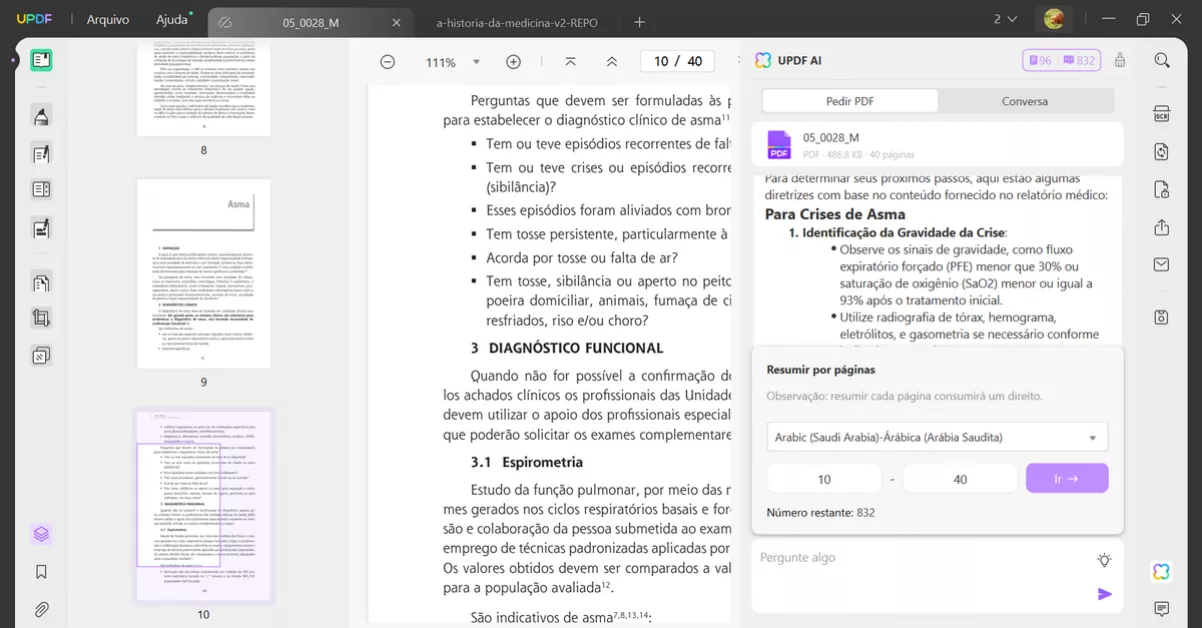
Task: Open the Ajuda menu
Action: tap(172, 20)
